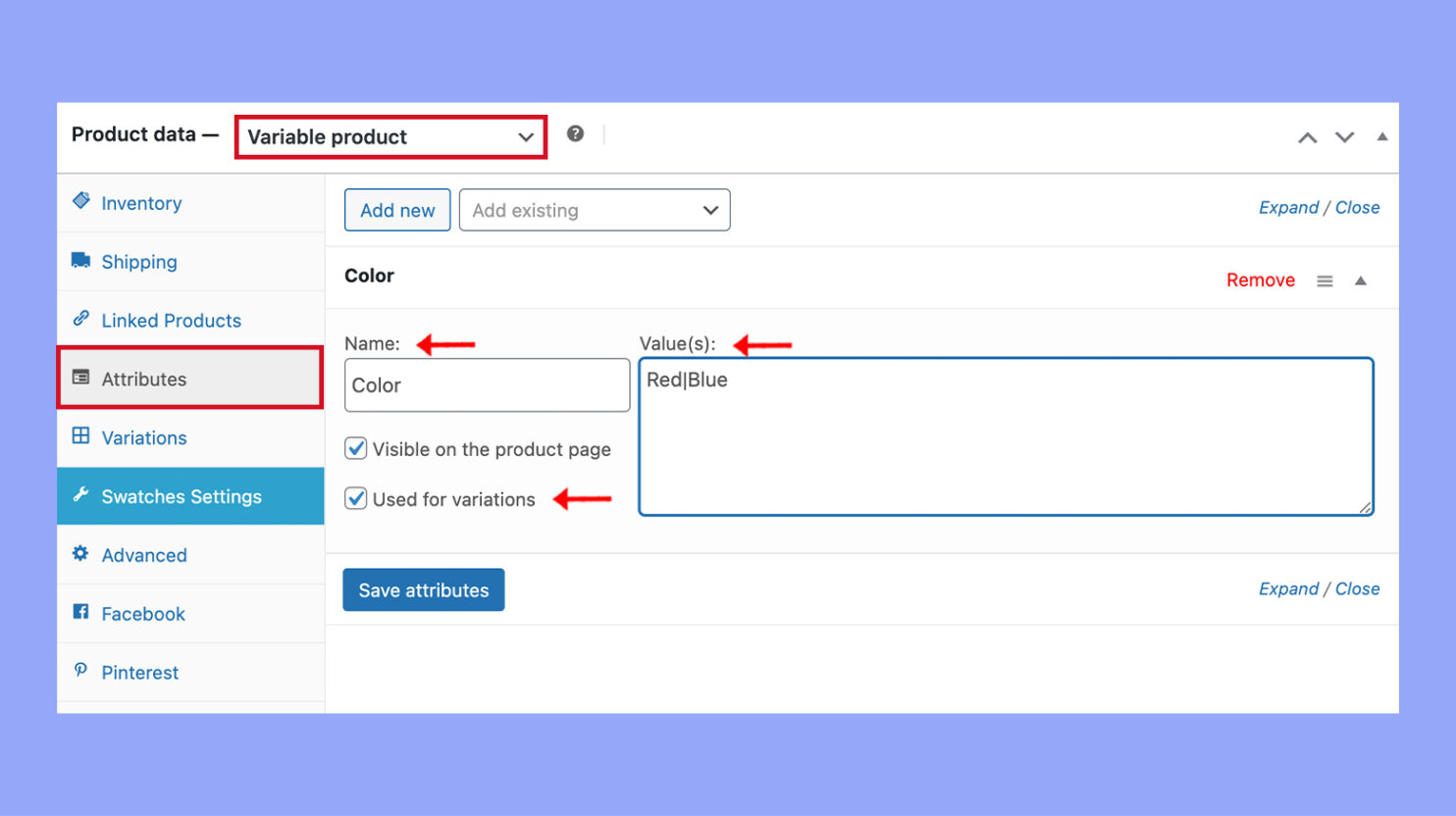The image size is (1456, 816).
Task: Open the Linked Products chain icon
Action: 82,320
